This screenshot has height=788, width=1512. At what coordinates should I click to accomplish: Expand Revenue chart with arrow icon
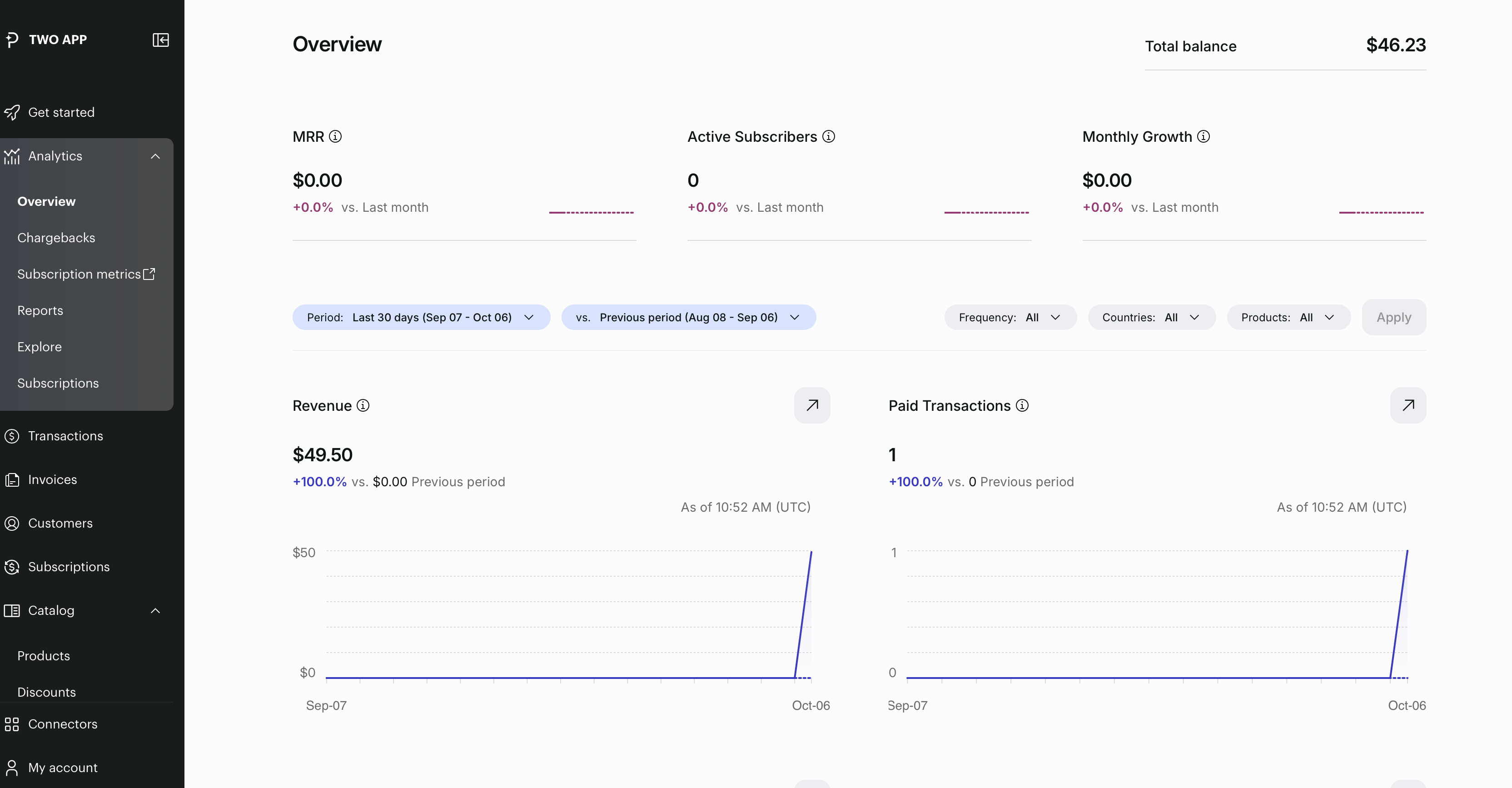812,405
